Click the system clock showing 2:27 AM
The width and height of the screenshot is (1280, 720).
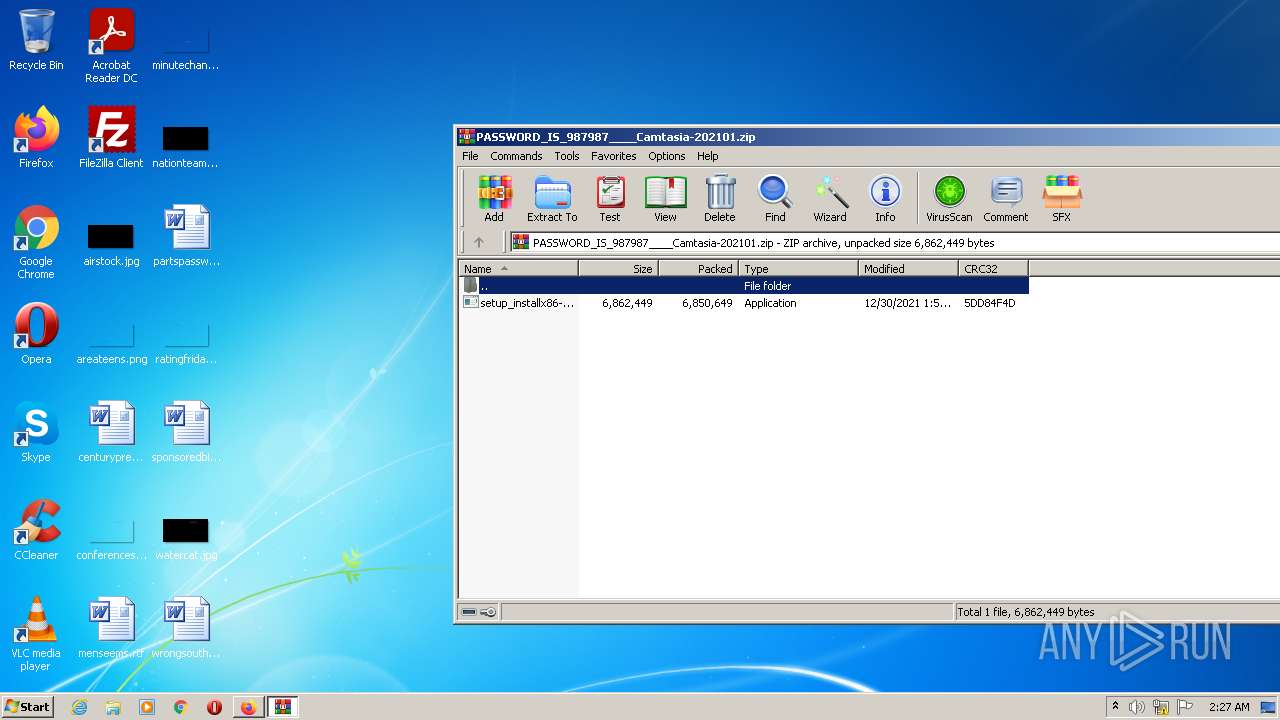(x=1229, y=707)
